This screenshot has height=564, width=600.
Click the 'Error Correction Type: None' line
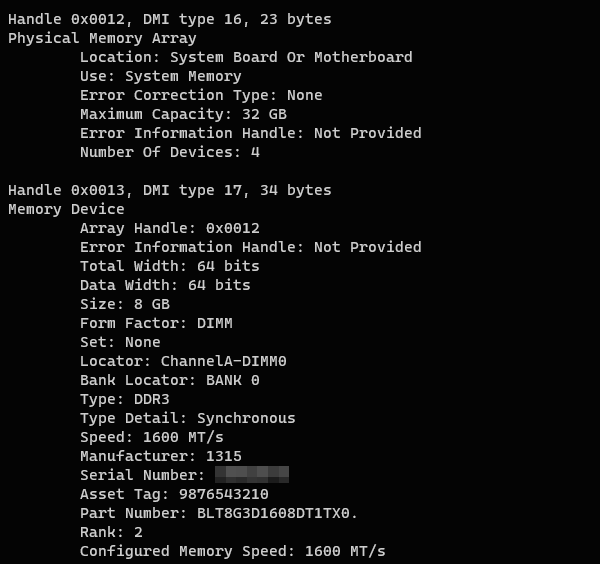coord(201,95)
